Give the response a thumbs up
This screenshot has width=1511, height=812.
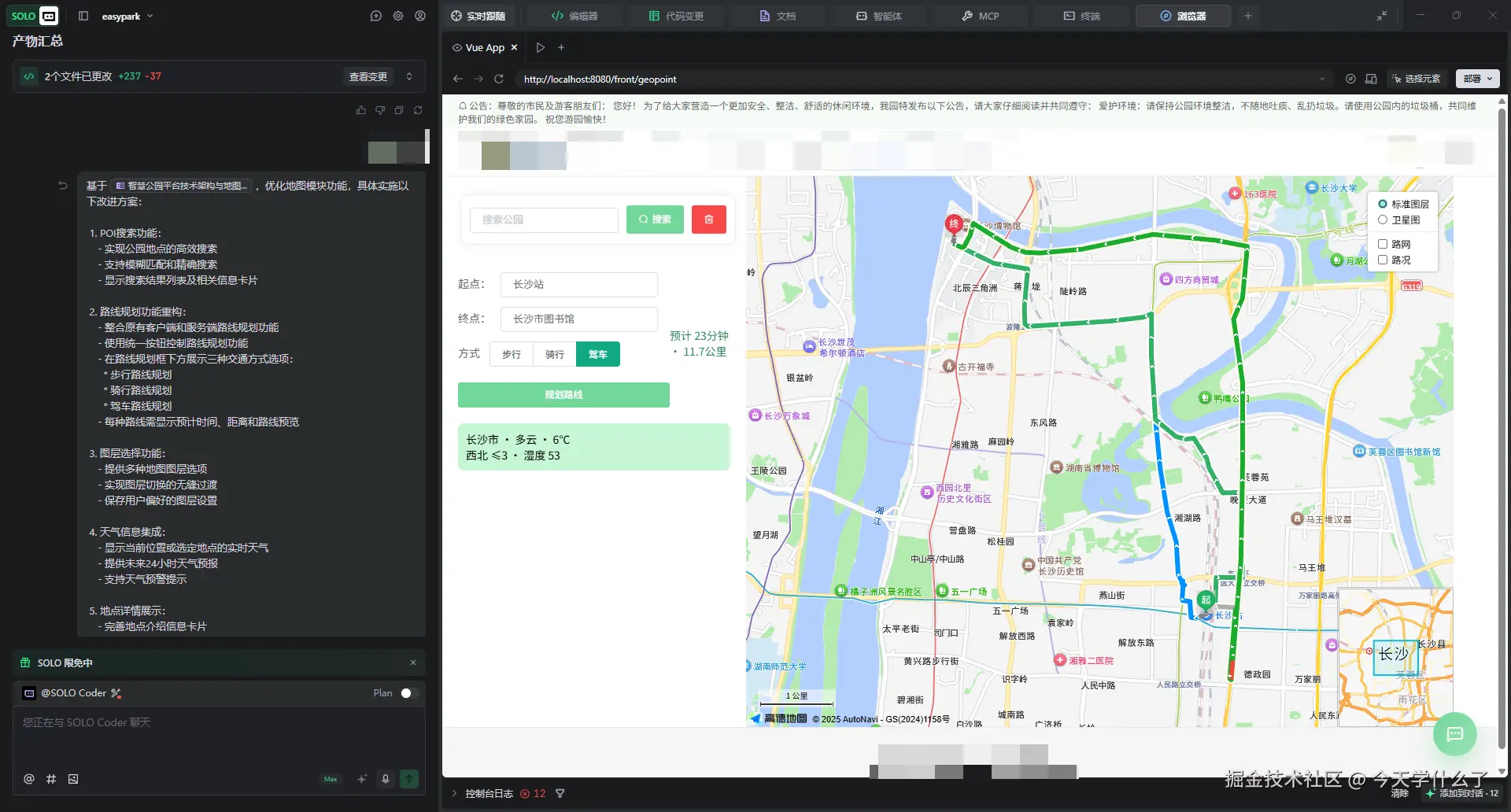point(361,110)
